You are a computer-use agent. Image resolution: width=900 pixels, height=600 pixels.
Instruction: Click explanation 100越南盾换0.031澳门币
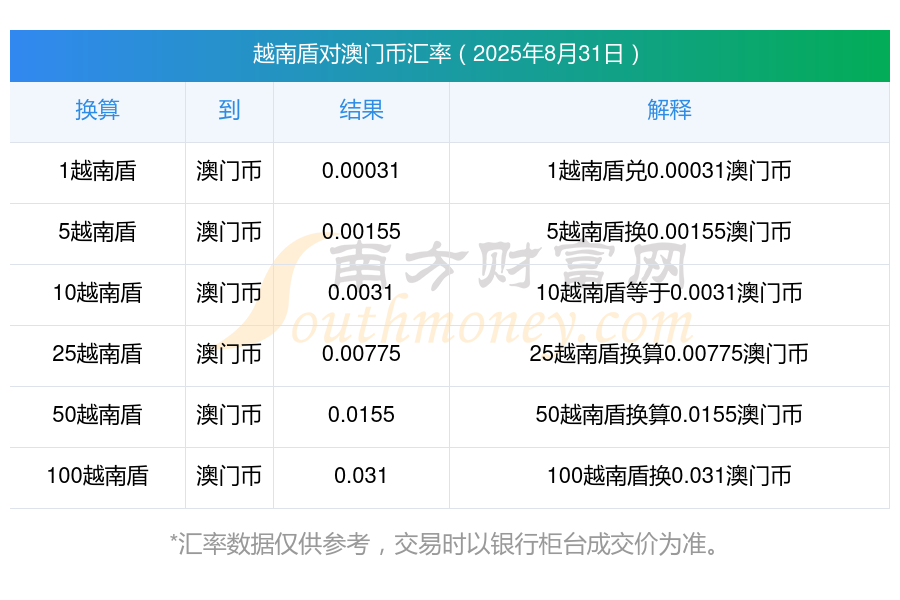click(669, 476)
